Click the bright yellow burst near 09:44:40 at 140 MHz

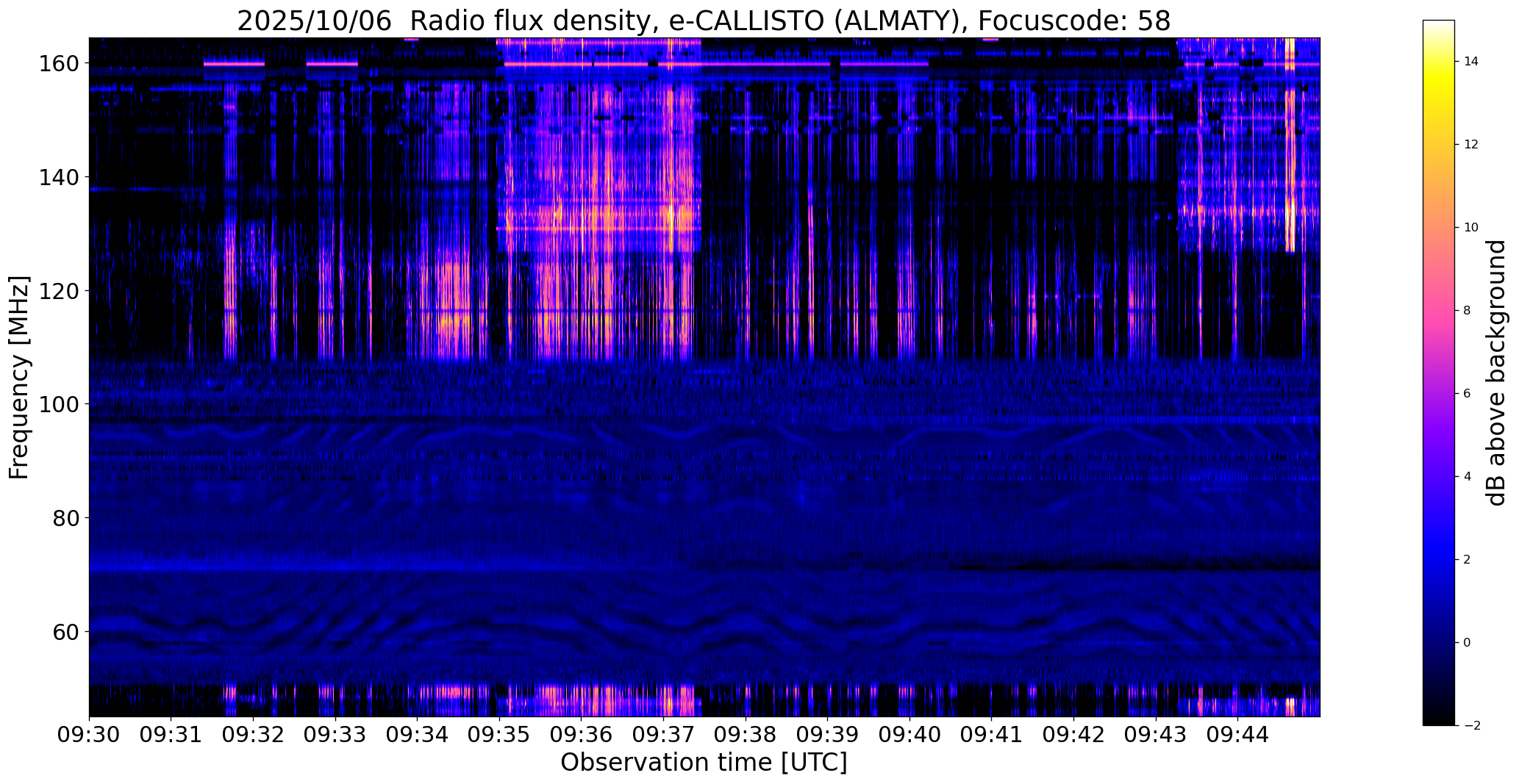[x=1290, y=177]
